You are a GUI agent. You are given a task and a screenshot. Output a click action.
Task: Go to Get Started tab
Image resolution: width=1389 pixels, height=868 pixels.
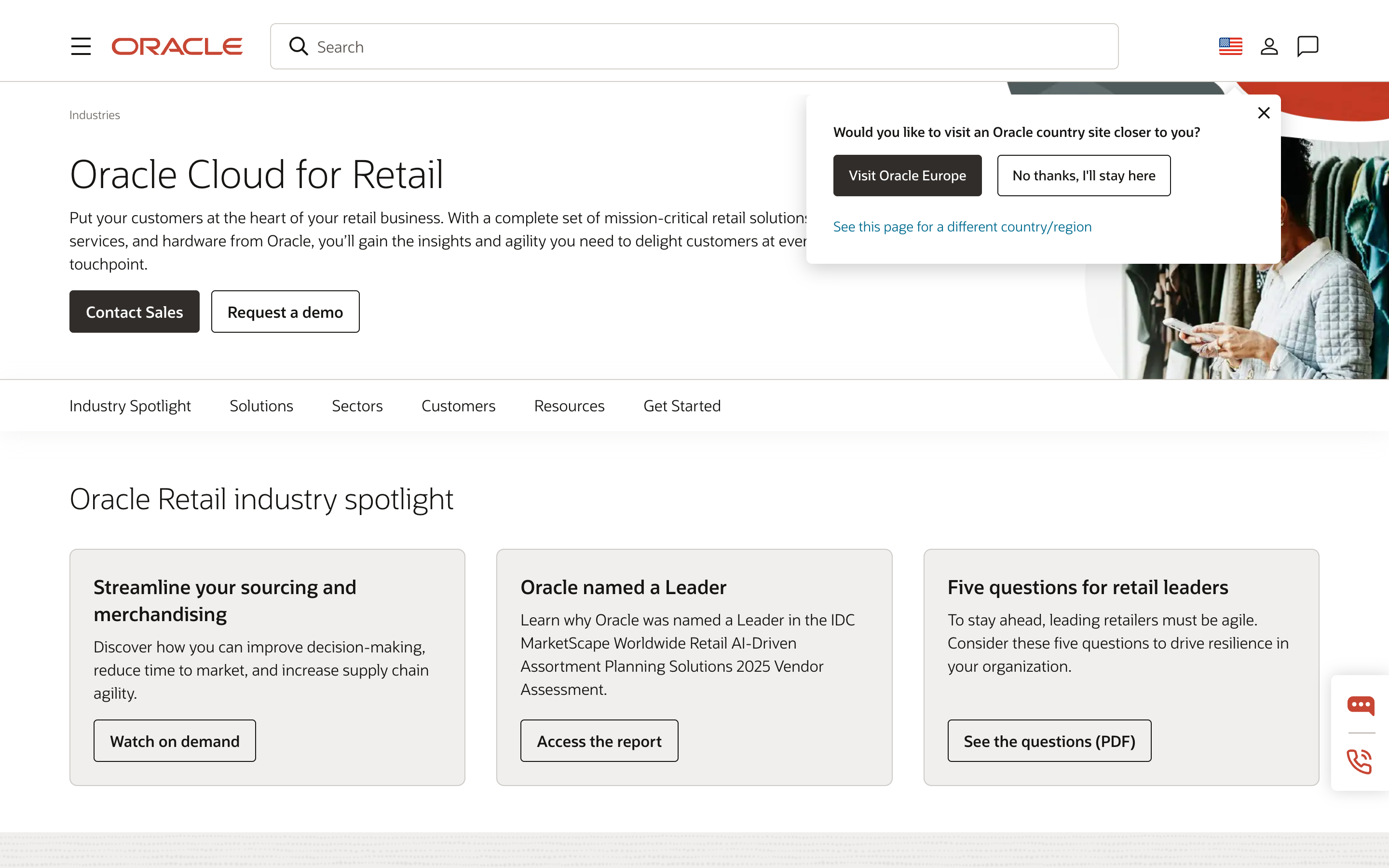(682, 406)
